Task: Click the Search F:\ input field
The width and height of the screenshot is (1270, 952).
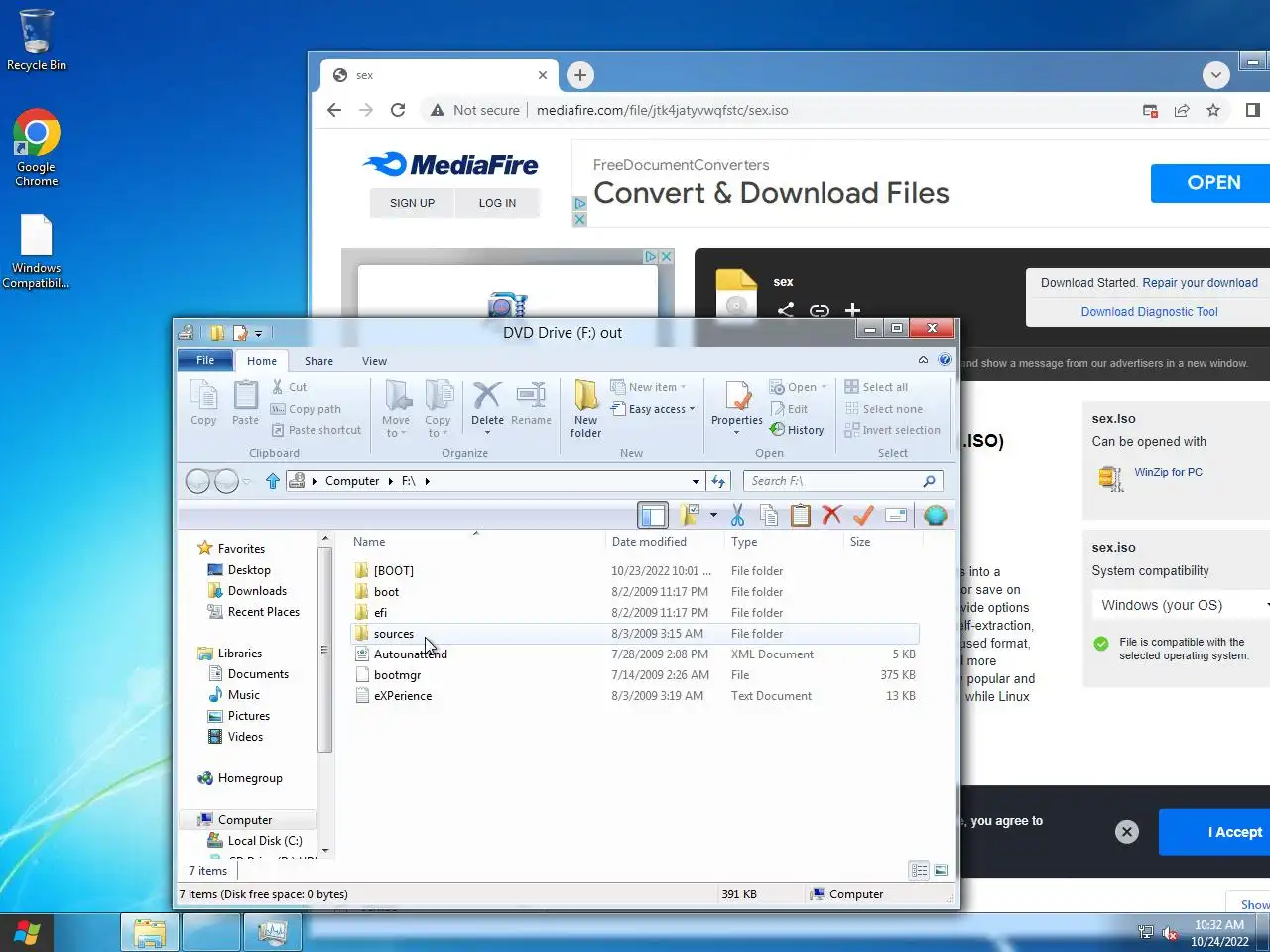Action: [842, 481]
